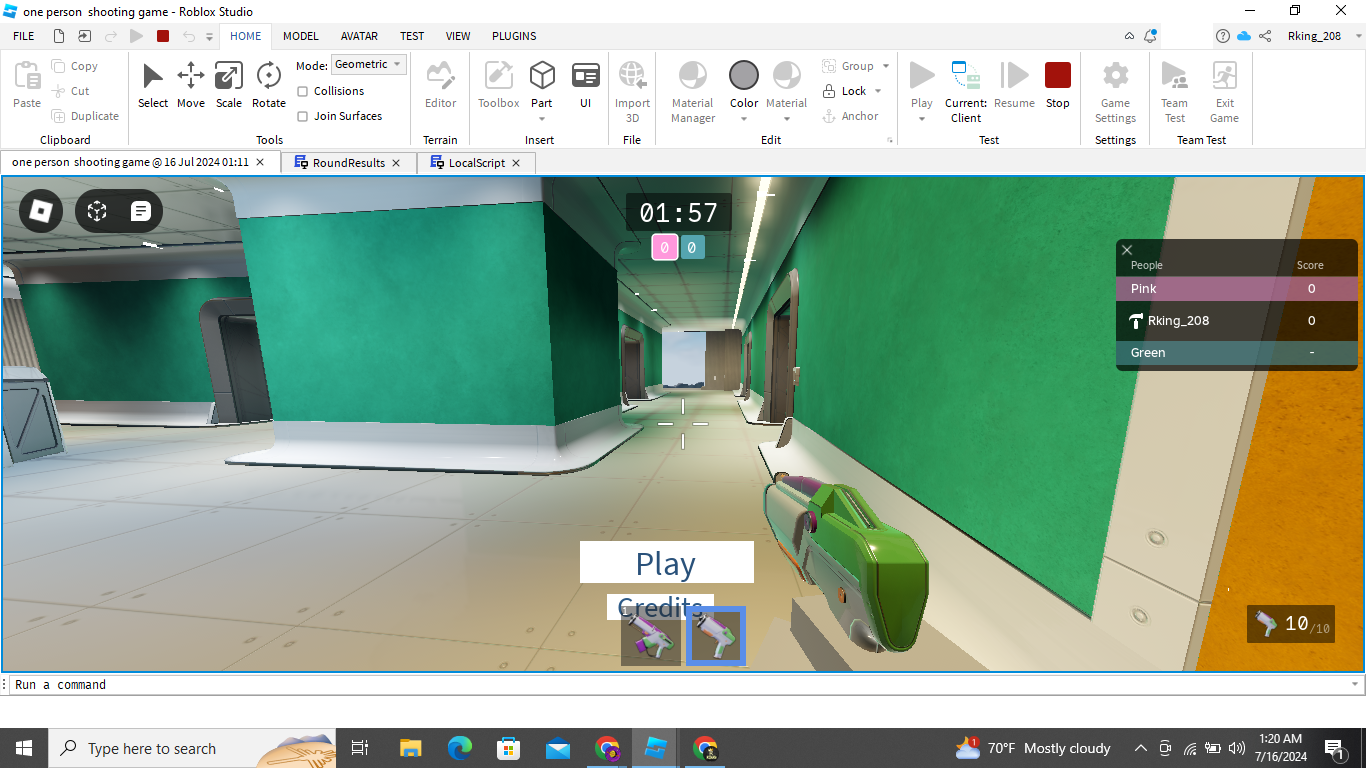1366x768 pixels.
Task: Expand the Group options dropdown
Action: tap(884, 66)
